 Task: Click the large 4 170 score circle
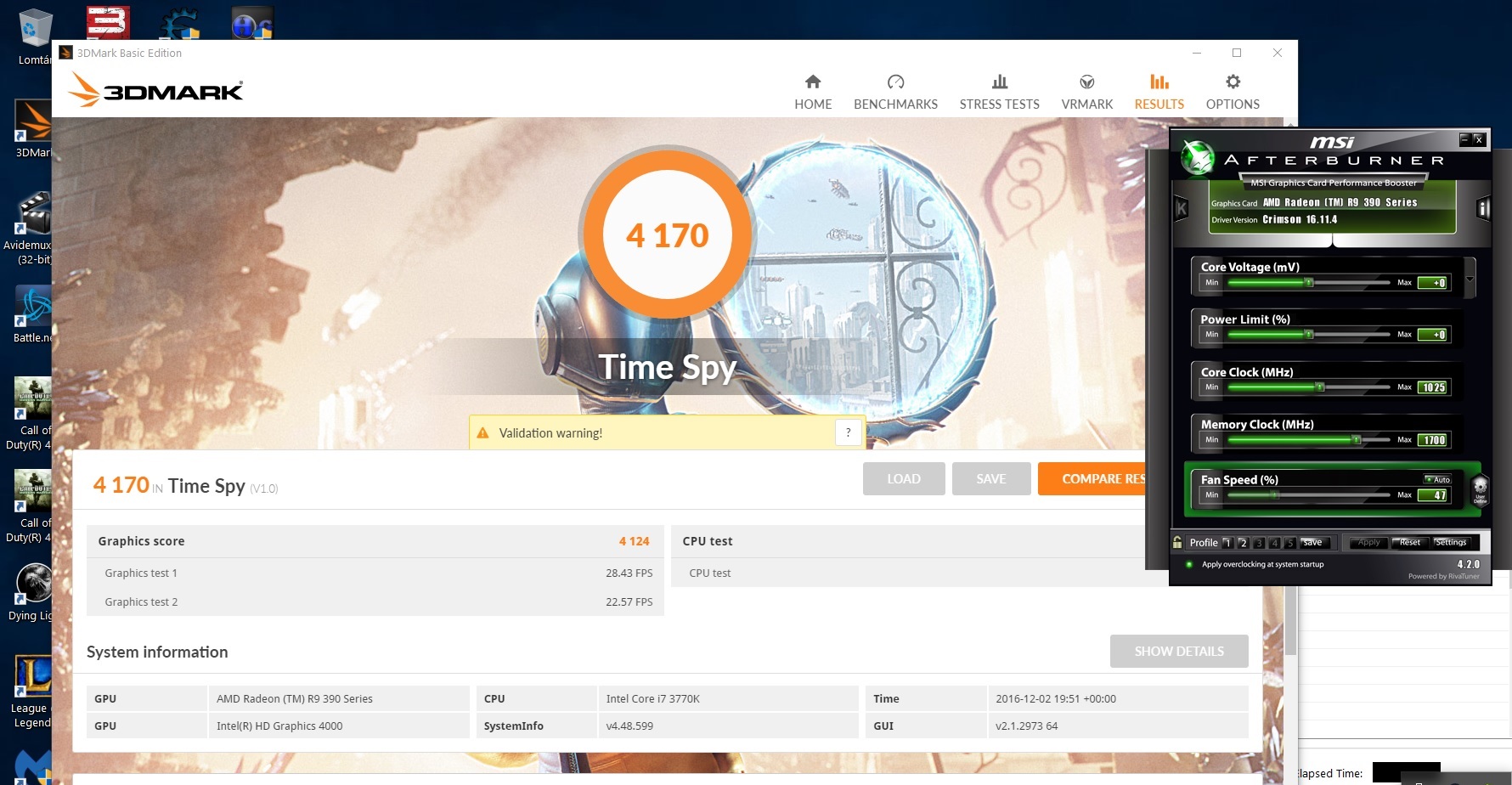pos(667,234)
